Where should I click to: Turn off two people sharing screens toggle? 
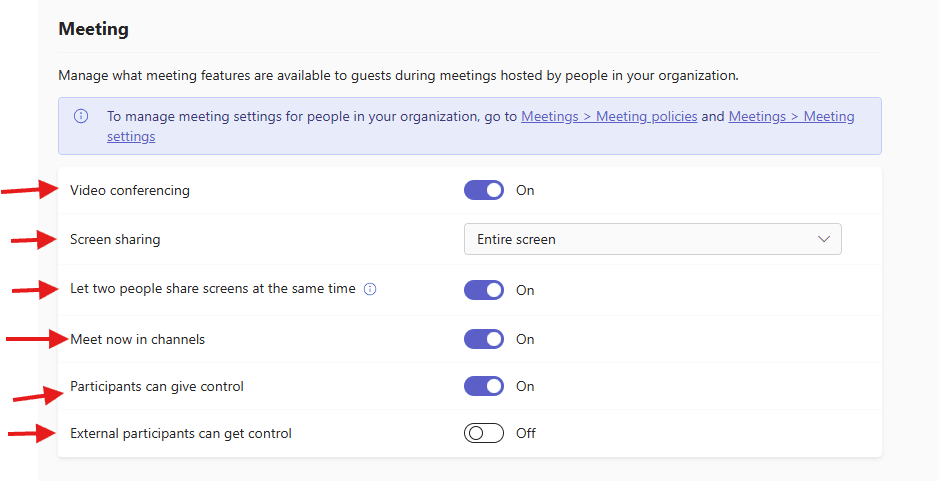[484, 290]
